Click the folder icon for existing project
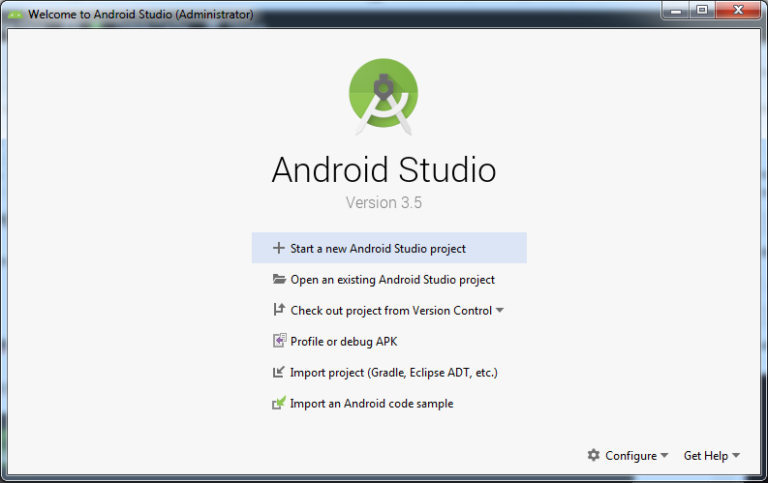 279,280
